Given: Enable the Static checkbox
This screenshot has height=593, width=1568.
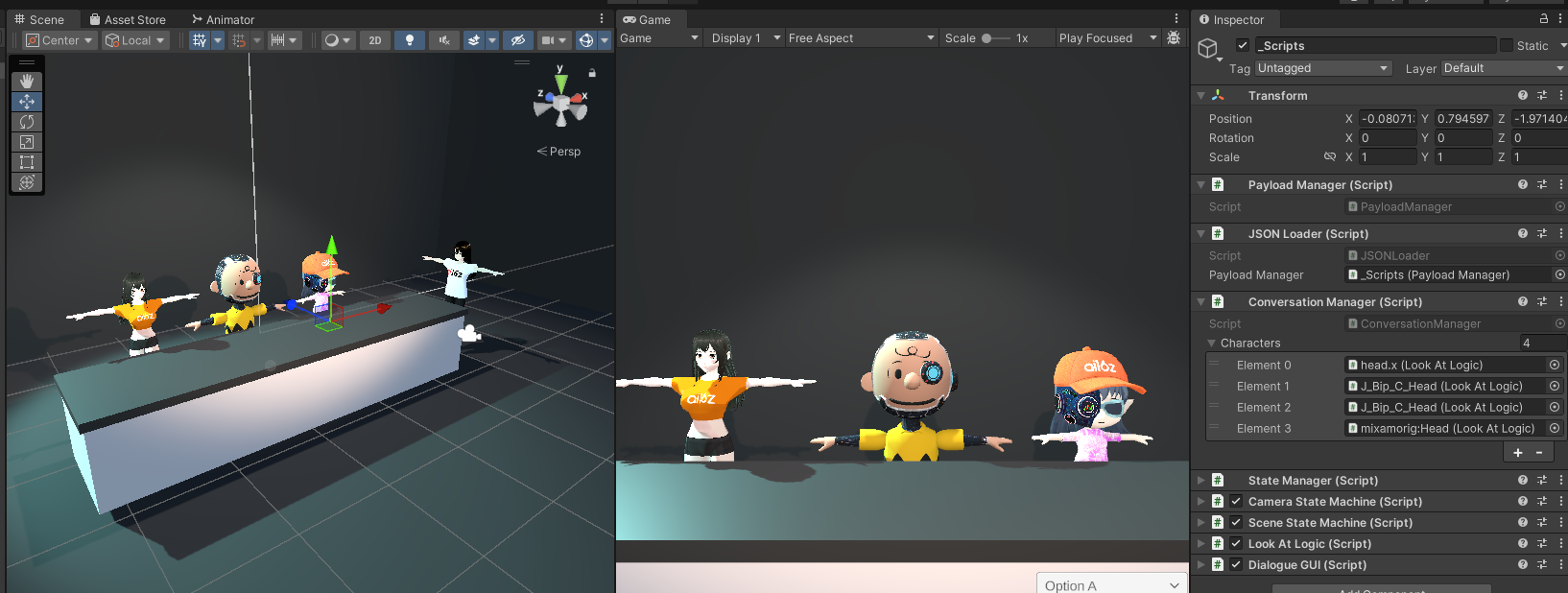Looking at the screenshot, I should point(1507,45).
